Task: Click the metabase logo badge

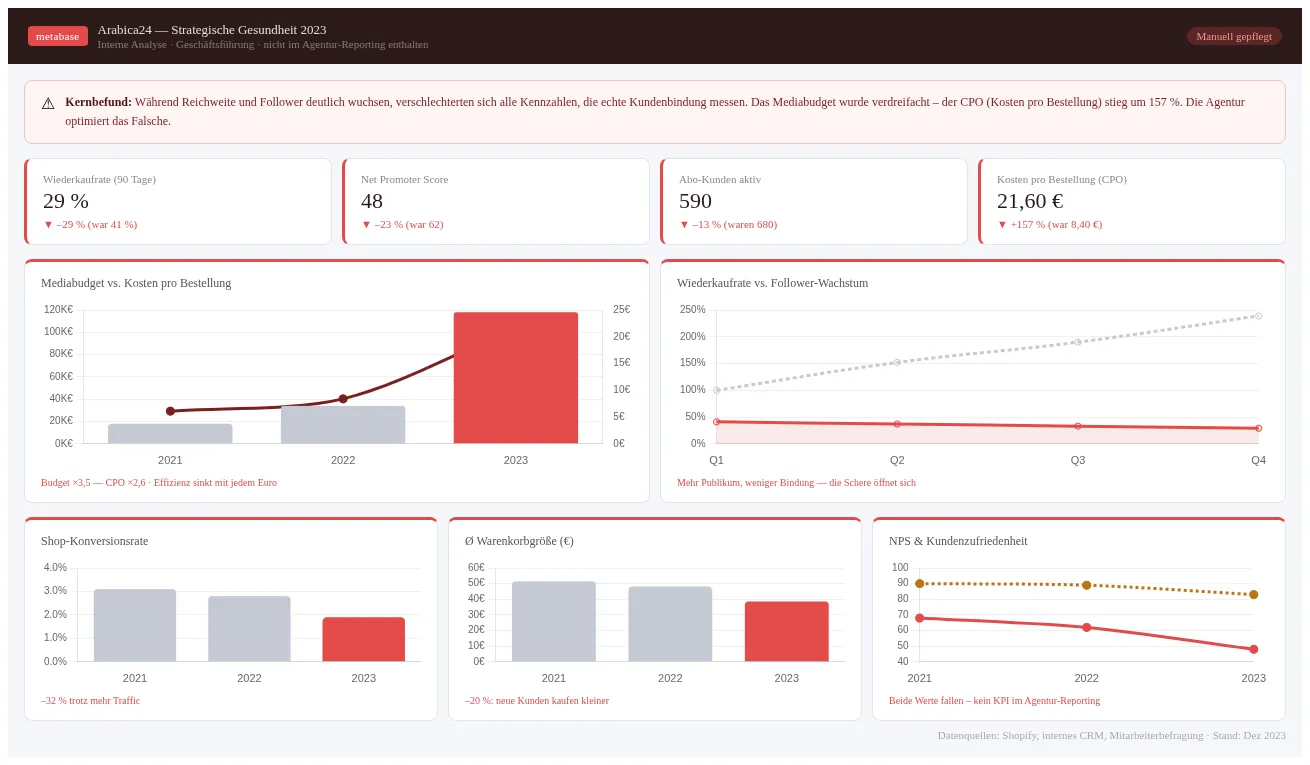Action: click(57, 36)
